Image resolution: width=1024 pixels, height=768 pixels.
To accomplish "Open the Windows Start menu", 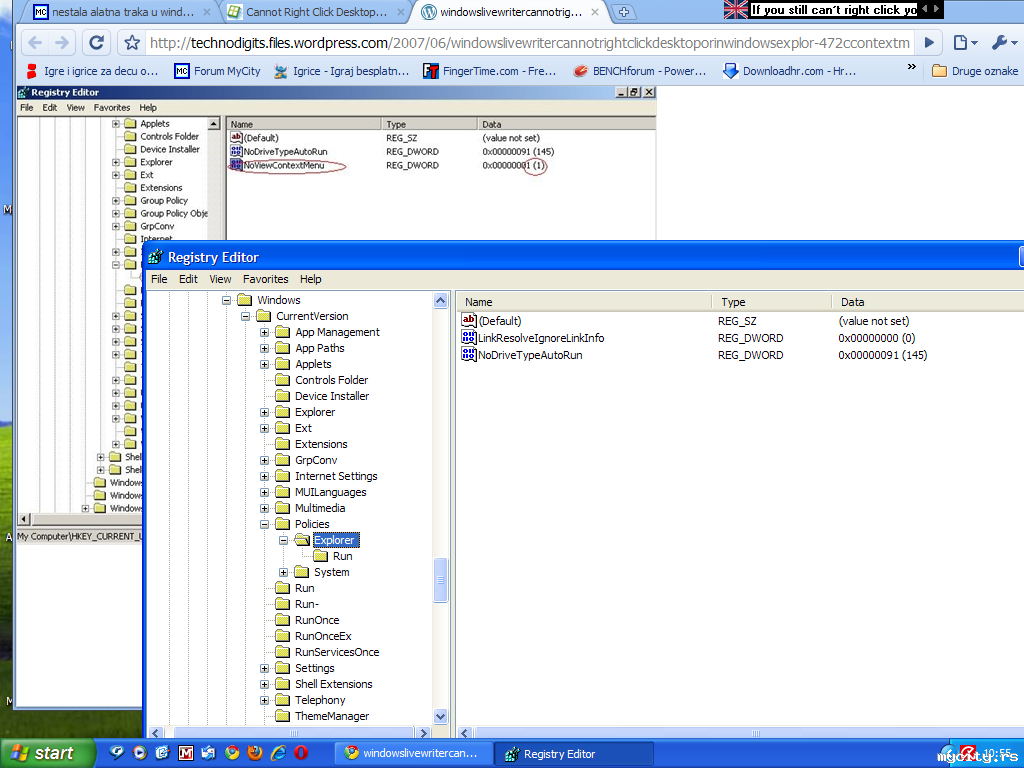I will (47, 753).
